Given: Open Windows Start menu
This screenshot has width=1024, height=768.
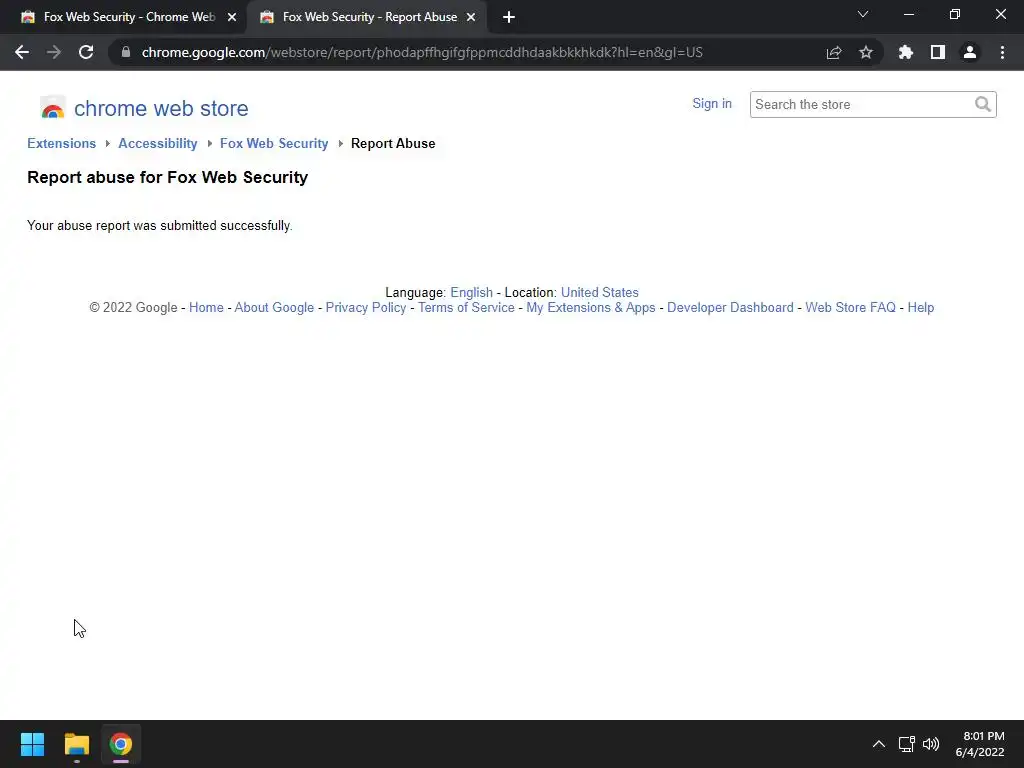Looking at the screenshot, I should coord(32,744).
